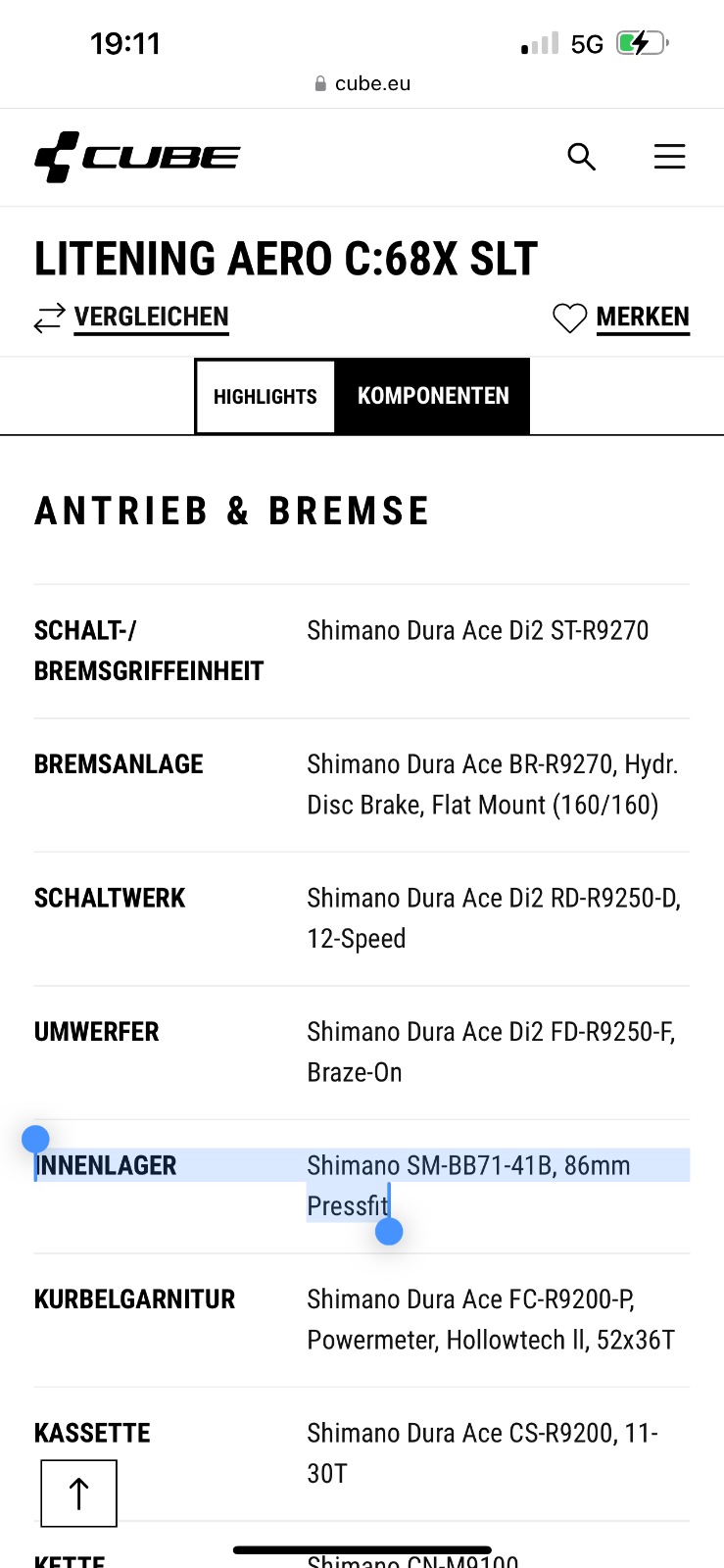The width and height of the screenshot is (724, 1568).
Task: Tap the Shimano Dura Ace Di2 ST-R9270 text
Action: (x=478, y=630)
